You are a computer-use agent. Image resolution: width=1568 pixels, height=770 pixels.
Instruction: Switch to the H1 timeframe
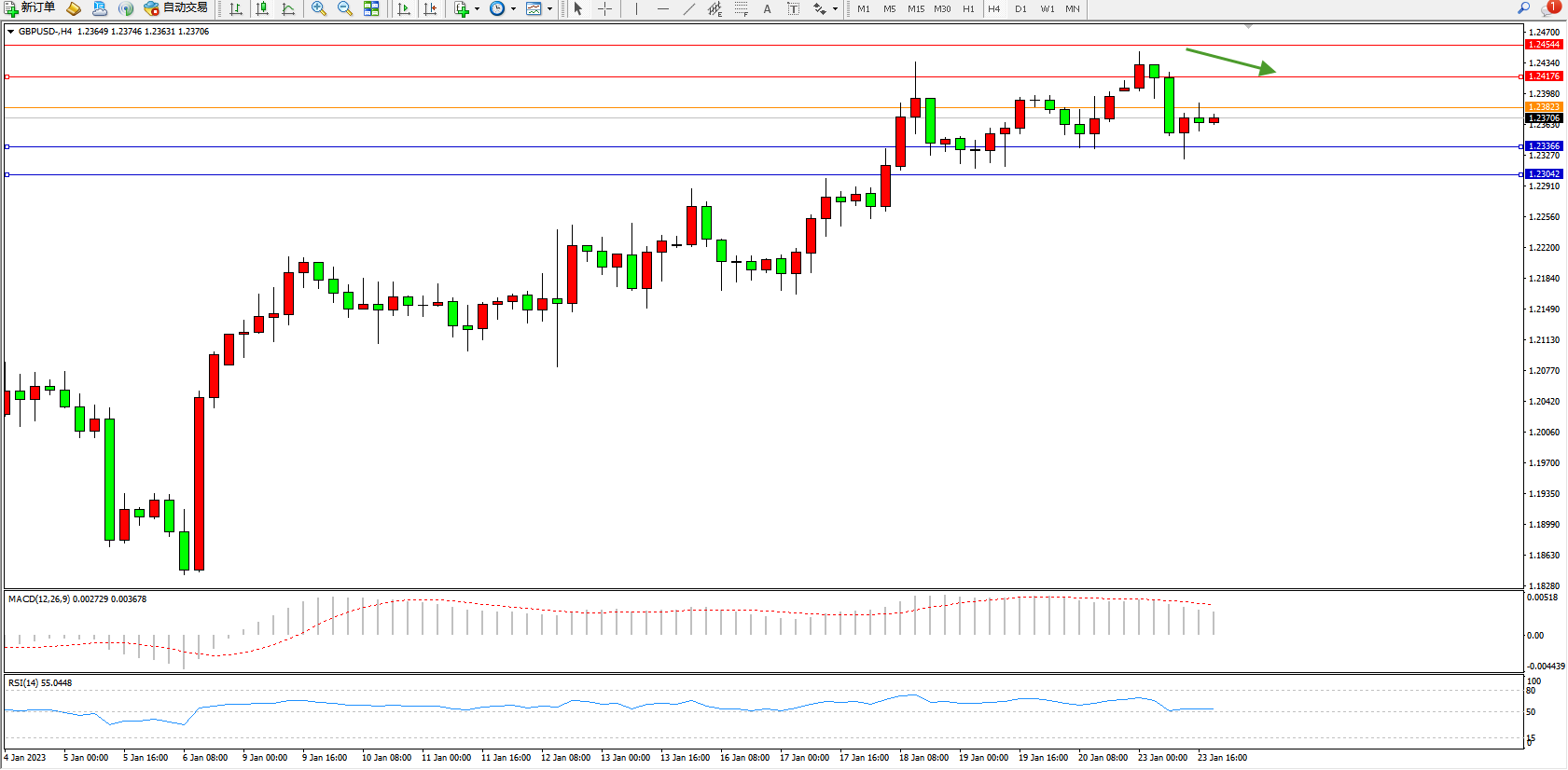pyautogui.click(x=968, y=8)
